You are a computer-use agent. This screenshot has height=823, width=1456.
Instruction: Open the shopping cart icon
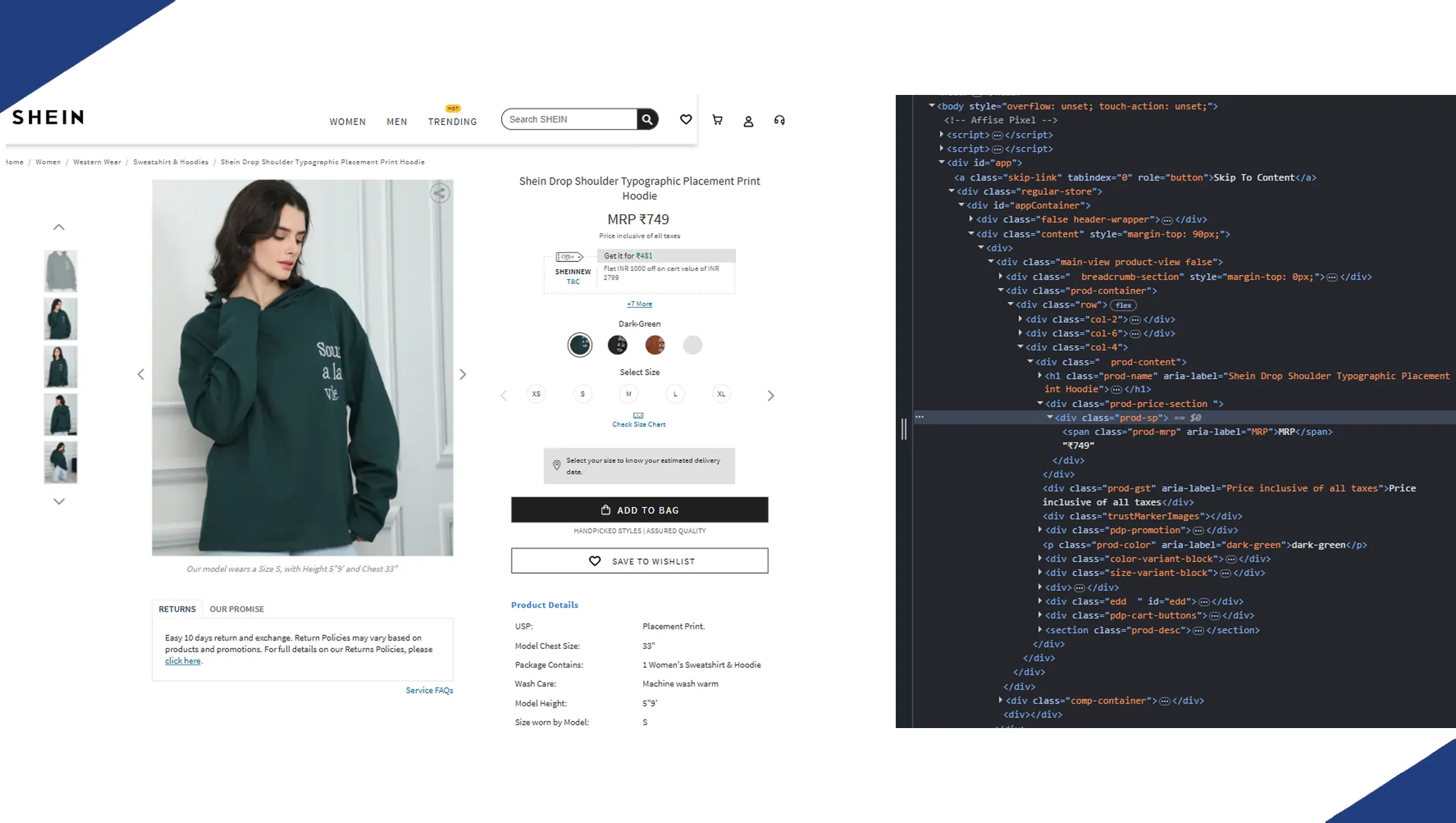point(717,120)
